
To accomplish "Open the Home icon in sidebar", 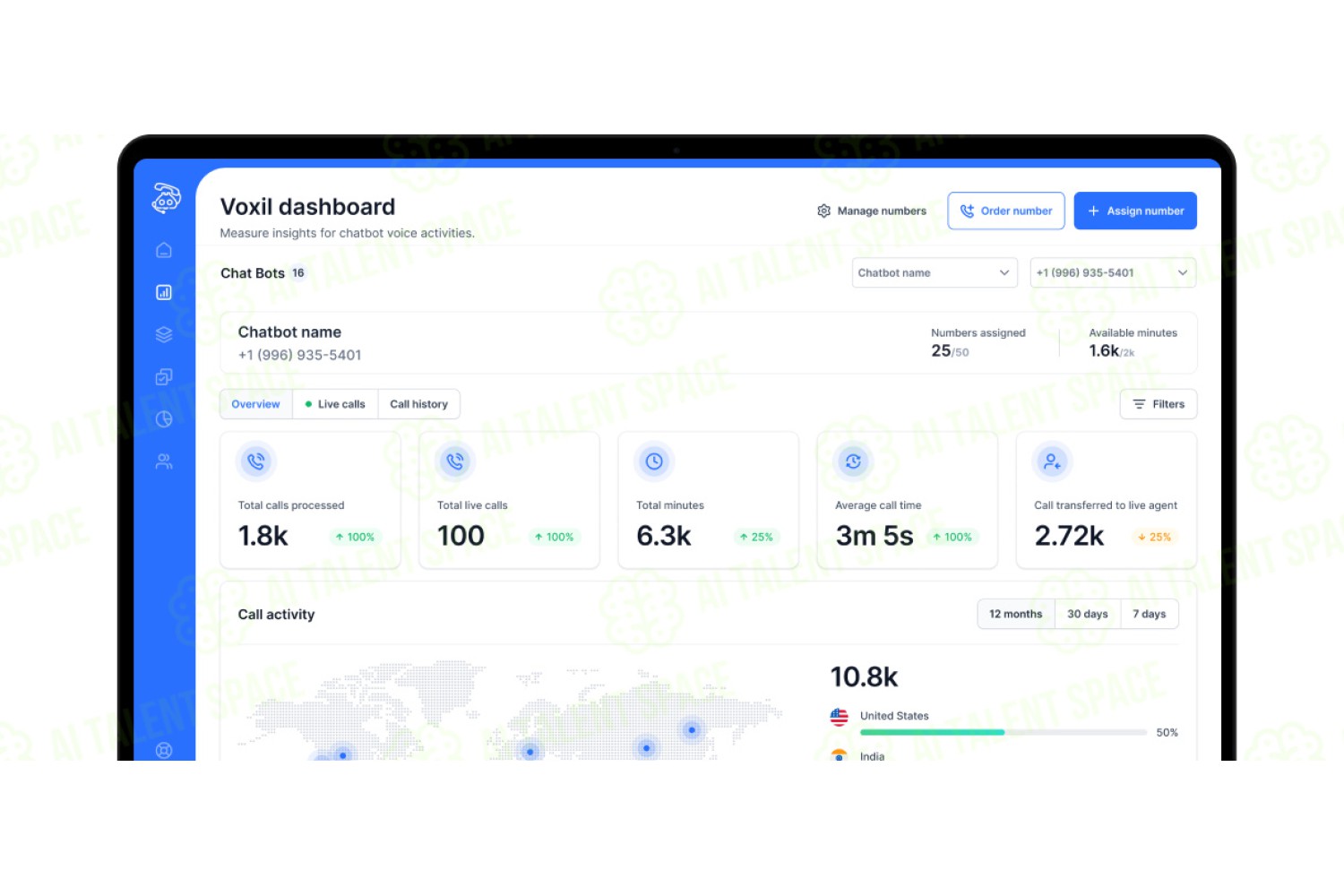I will coord(164,250).
